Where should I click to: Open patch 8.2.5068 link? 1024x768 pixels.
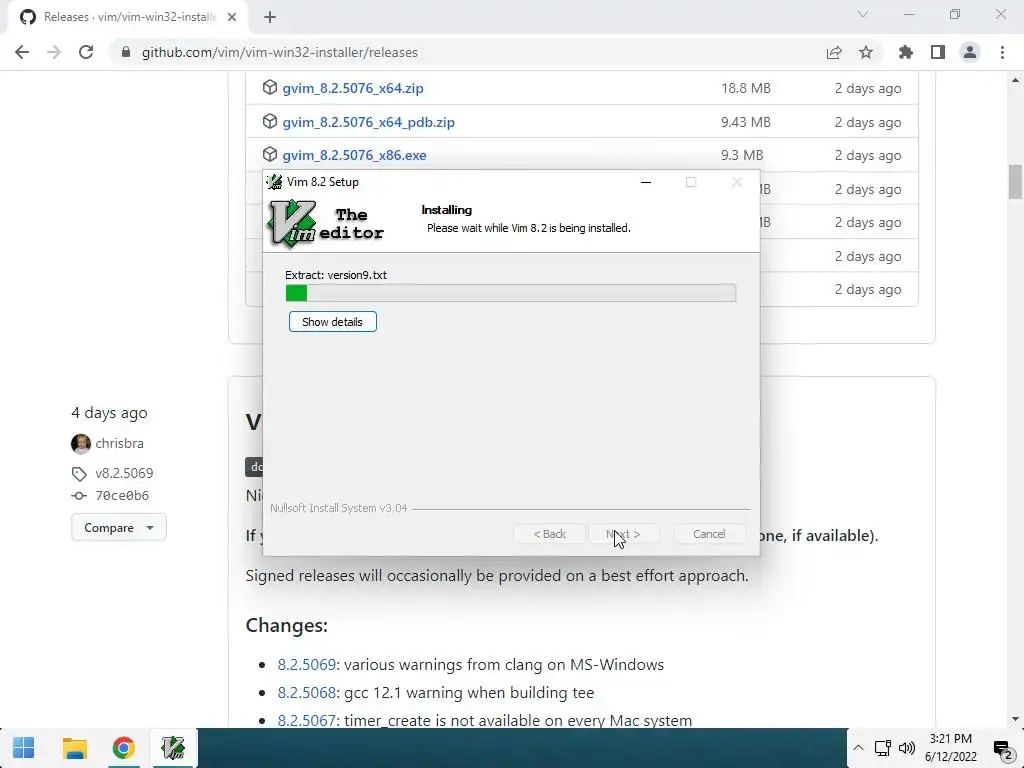click(x=306, y=693)
